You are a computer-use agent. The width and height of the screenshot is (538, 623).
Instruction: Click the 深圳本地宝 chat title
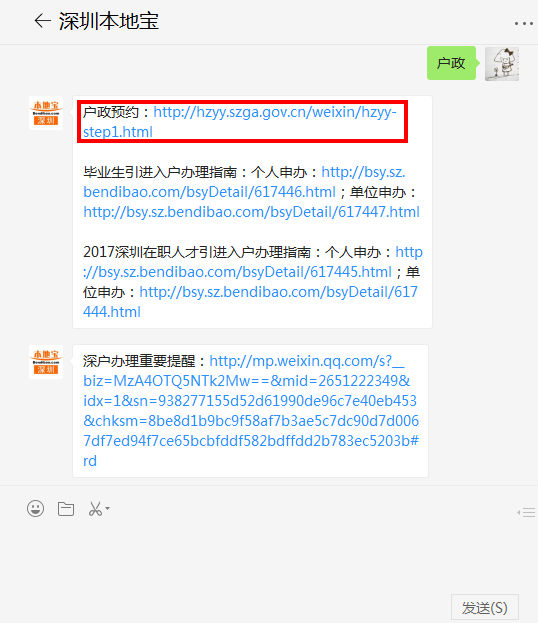coord(109,21)
